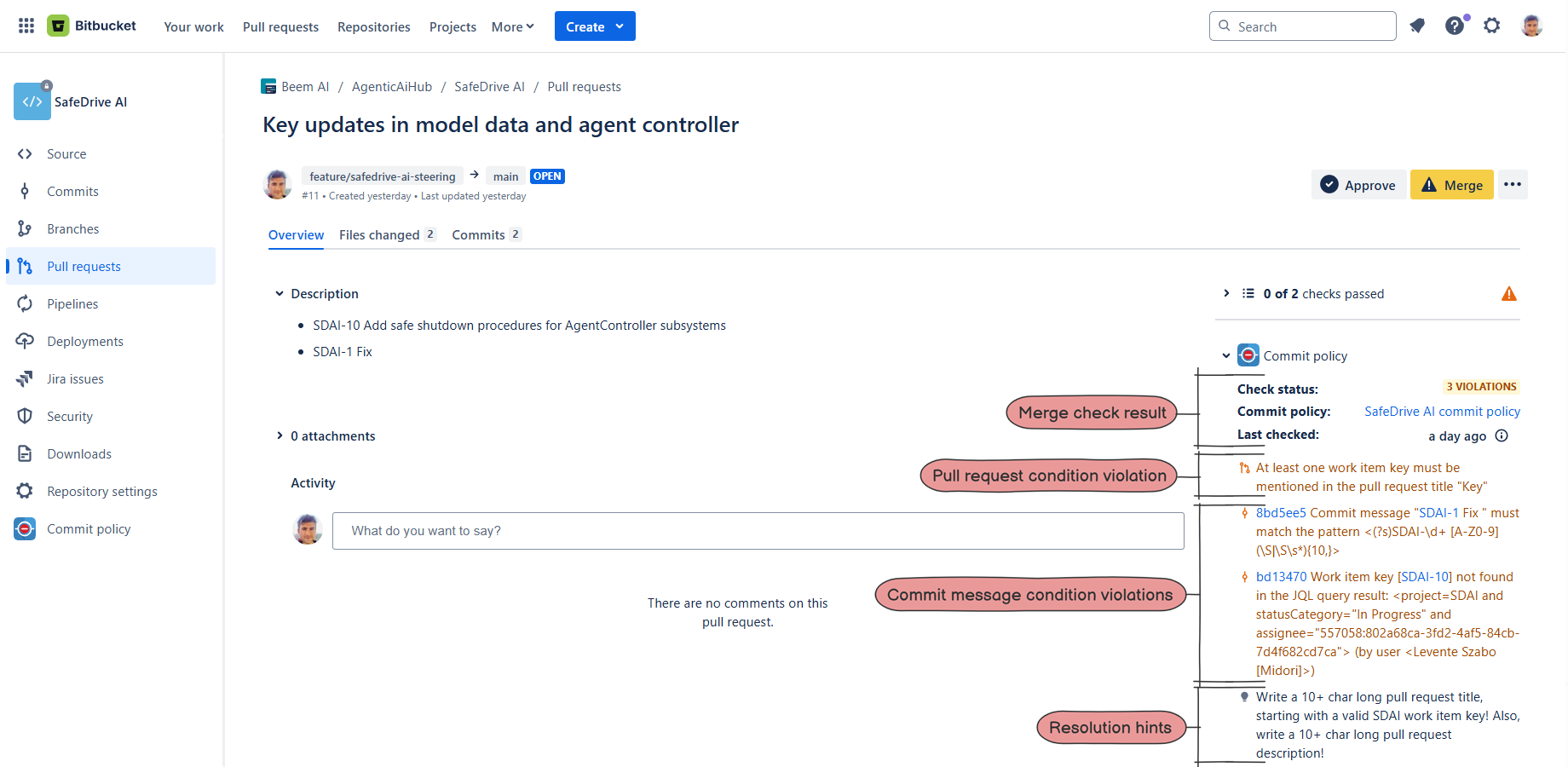1568x767 pixels.
Task: Open the SafeDrive AI commit policy link
Action: click(1442, 412)
